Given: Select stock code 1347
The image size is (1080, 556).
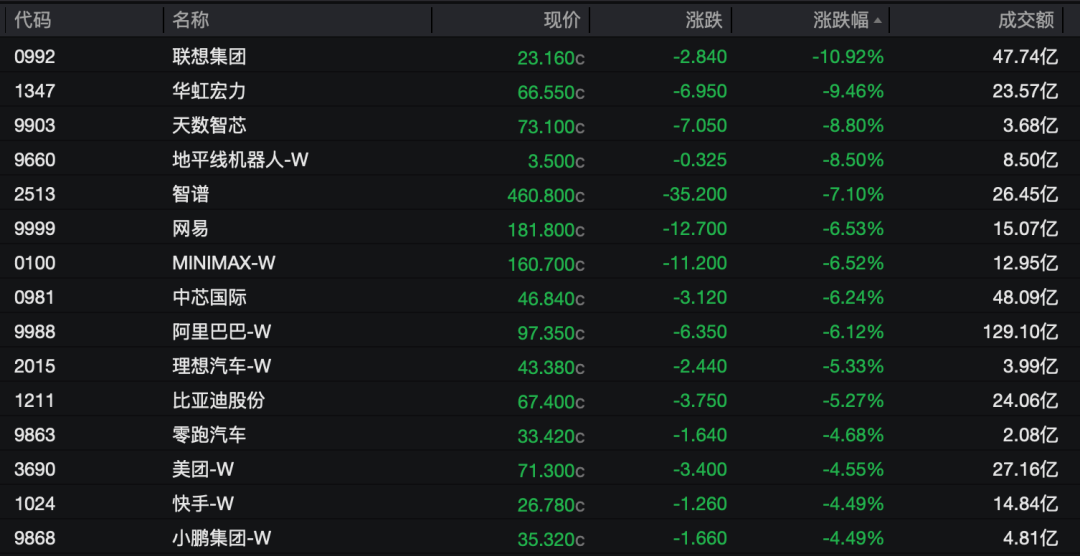Looking at the screenshot, I should [34, 91].
